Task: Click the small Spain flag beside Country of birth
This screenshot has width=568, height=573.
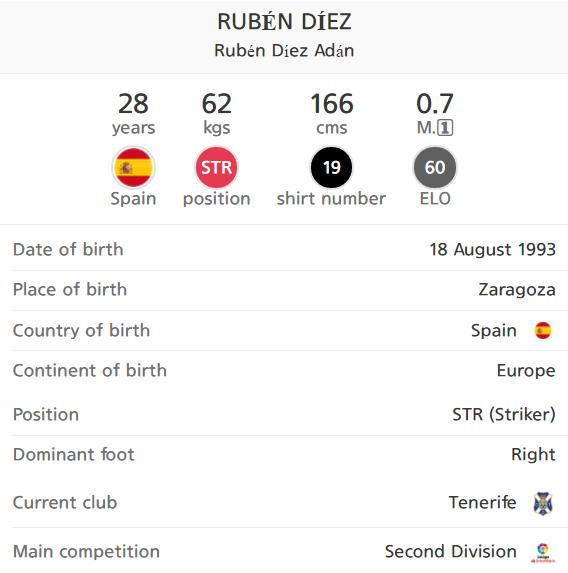Action: point(543,331)
